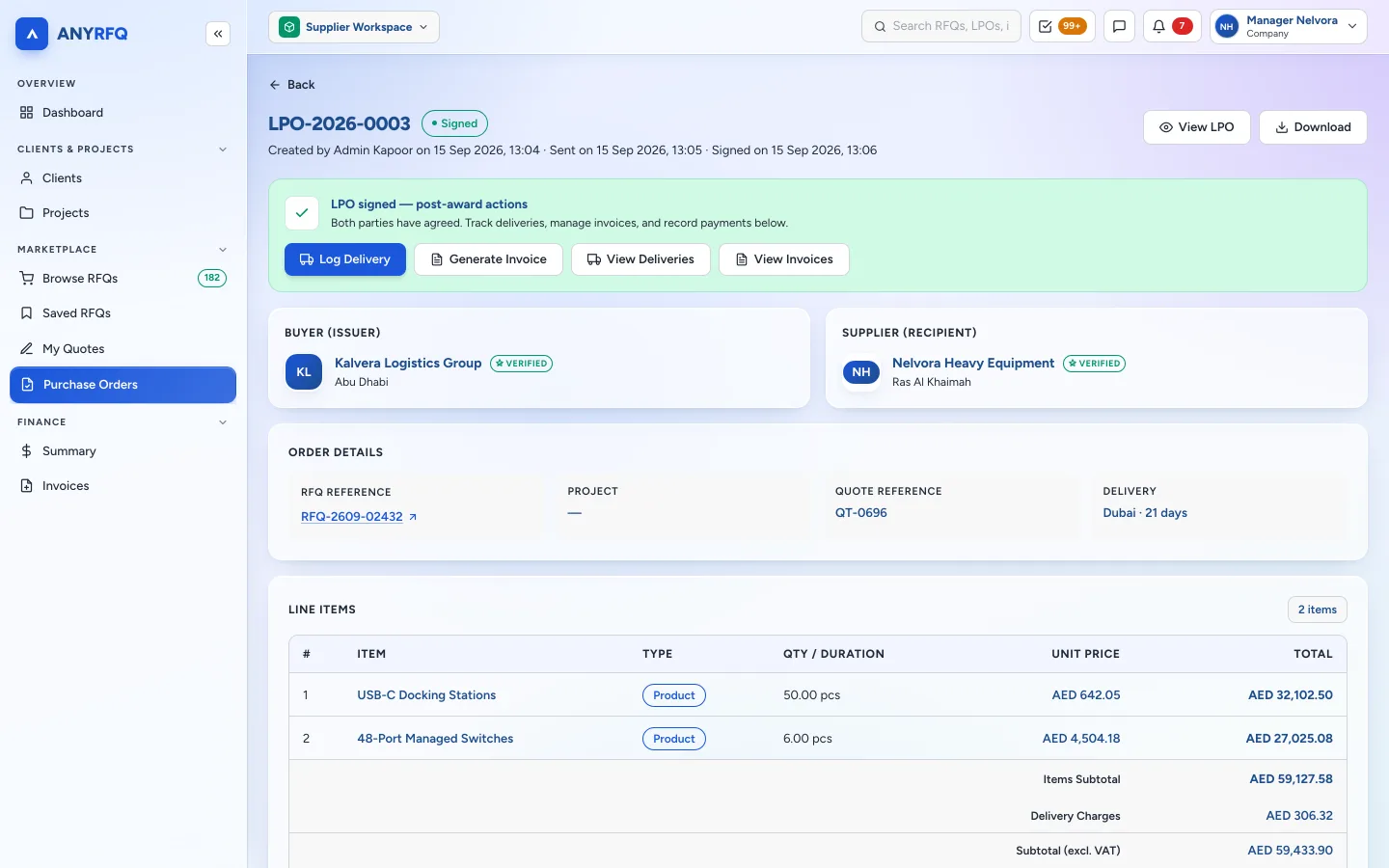
Task: Click View Deliveries
Action: [640, 259]
